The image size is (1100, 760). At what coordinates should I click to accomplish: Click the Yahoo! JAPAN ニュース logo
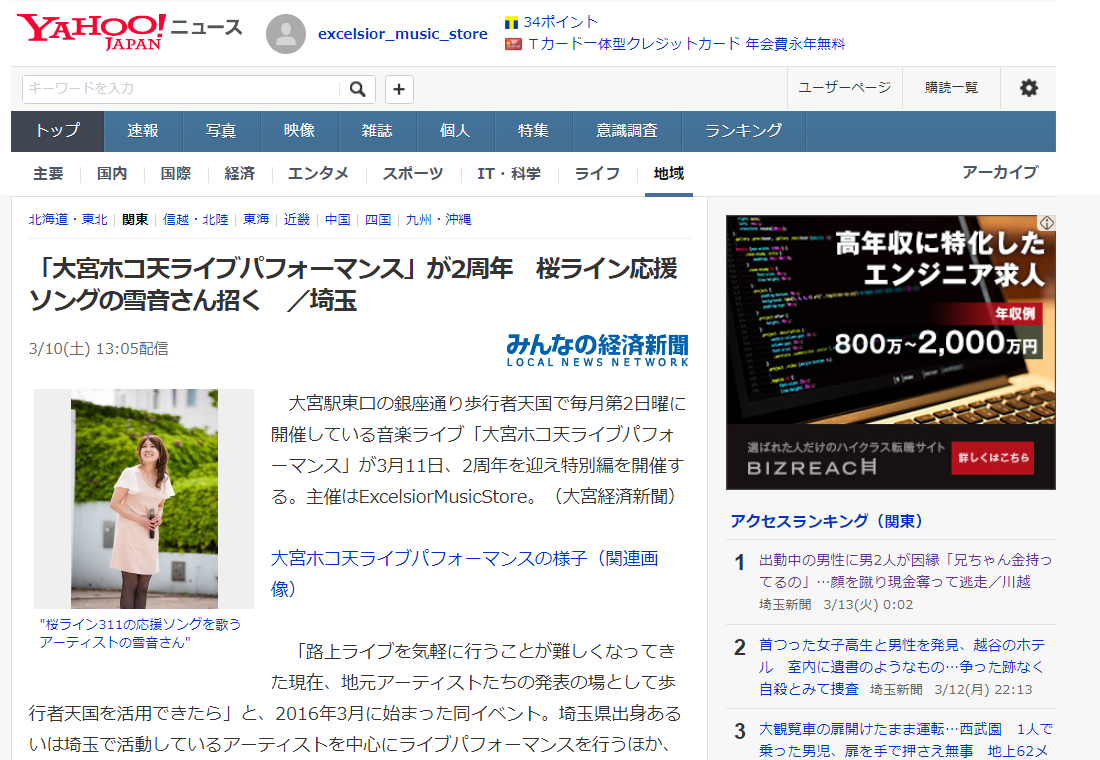(x=130, y=32)
